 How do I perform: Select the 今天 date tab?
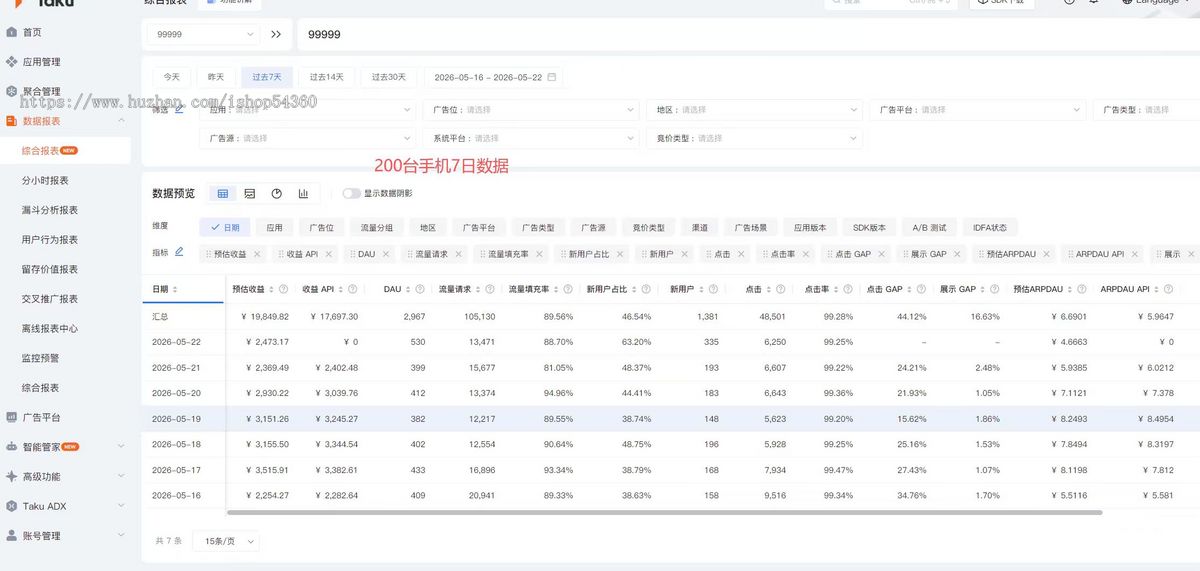pyautogui.click(x=172, y=76)
